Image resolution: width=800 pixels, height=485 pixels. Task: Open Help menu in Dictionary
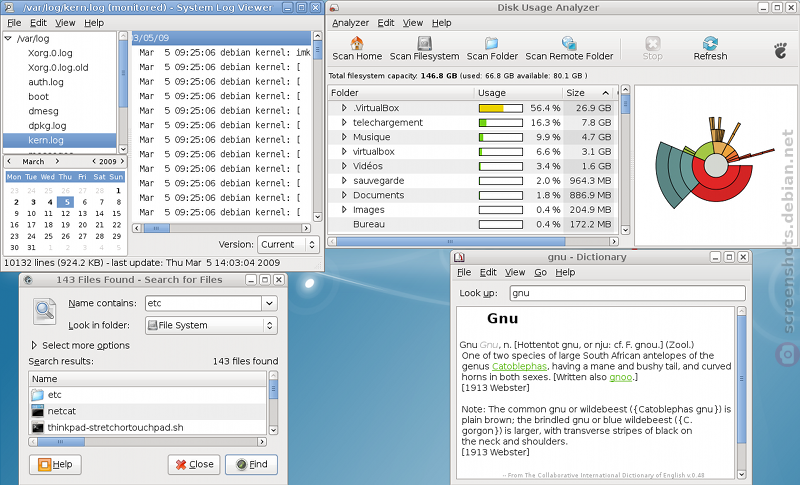coord(565,272)
